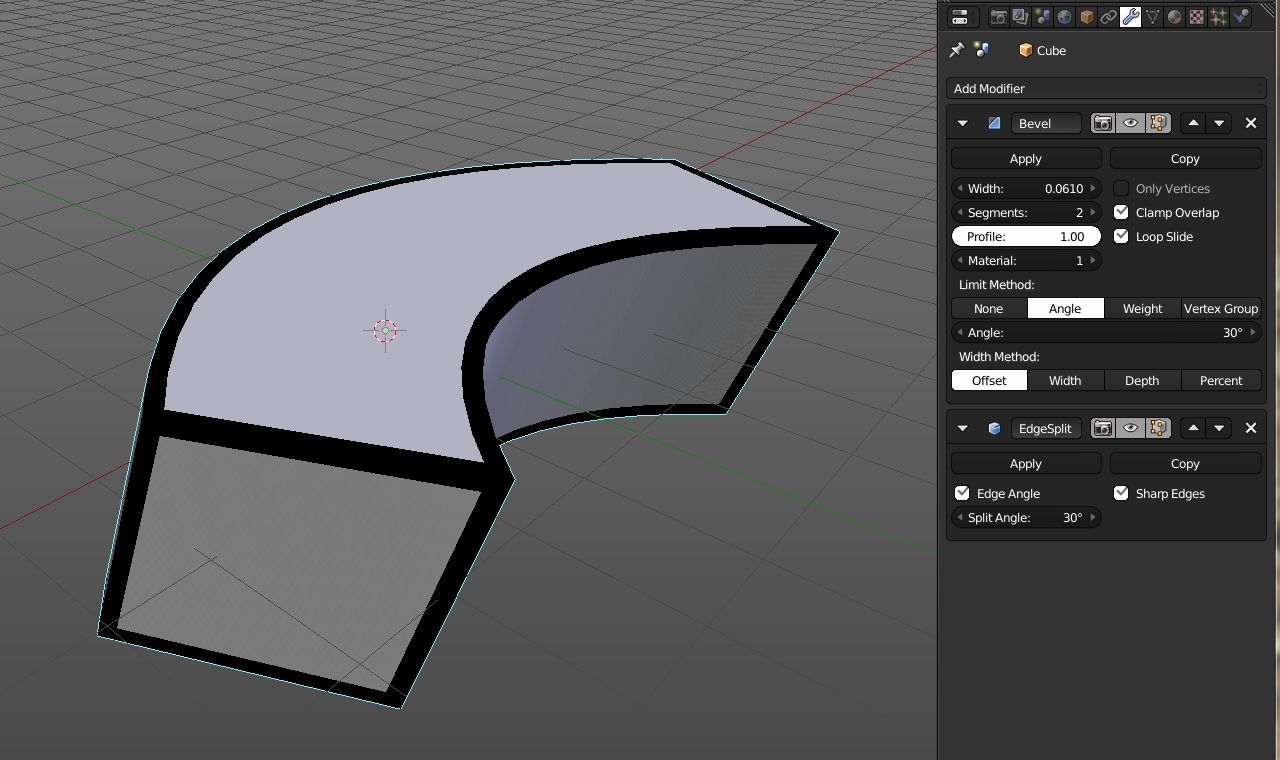Viewport: 1280px width, 760px height.
Task: Click the EdgeSplit modifier type icon
Action: 994,428
